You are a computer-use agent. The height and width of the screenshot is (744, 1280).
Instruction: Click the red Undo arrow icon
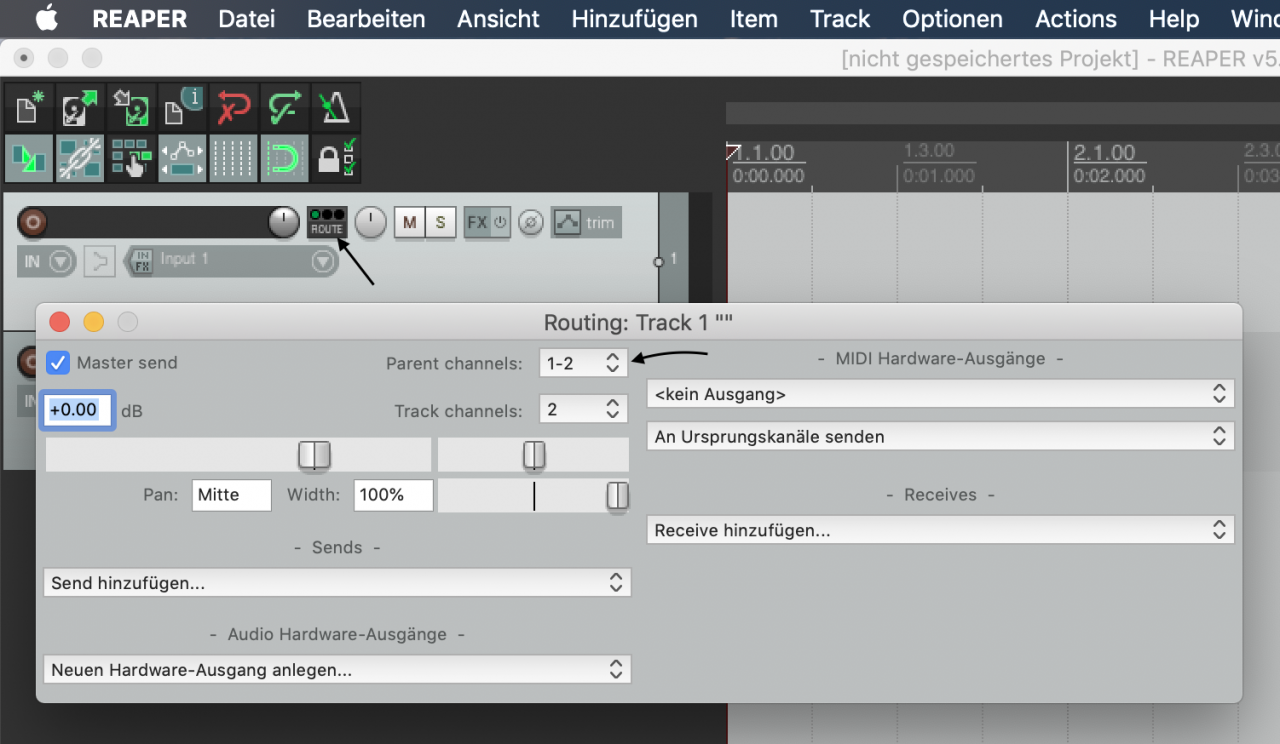tap(233, 108)
